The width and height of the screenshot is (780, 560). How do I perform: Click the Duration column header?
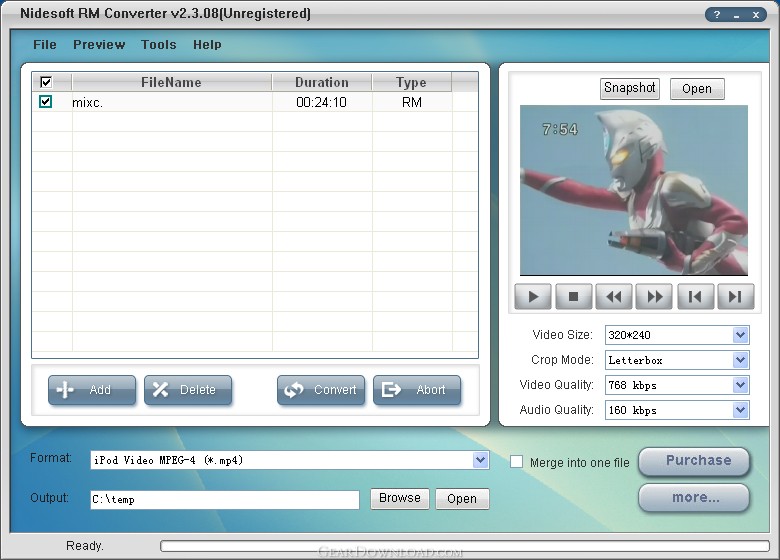pos(322,82)
